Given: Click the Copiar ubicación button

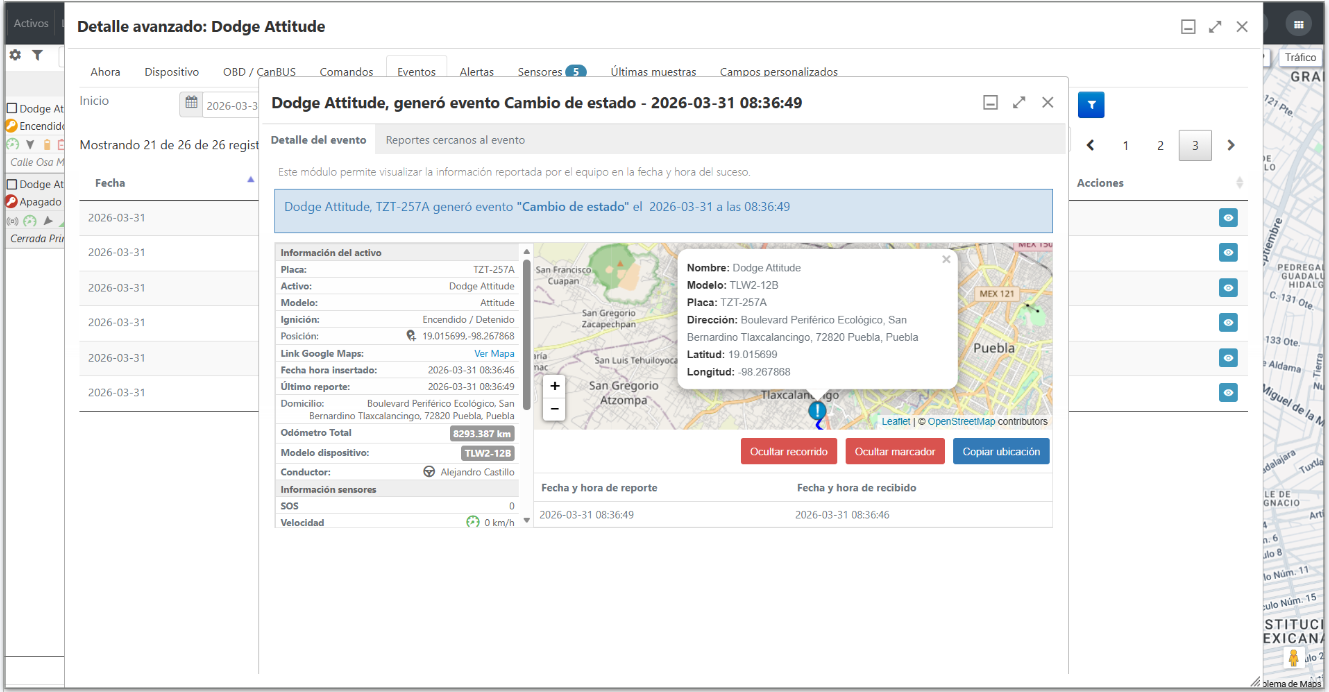Looking at the screenshot, I should point(1001,451).
